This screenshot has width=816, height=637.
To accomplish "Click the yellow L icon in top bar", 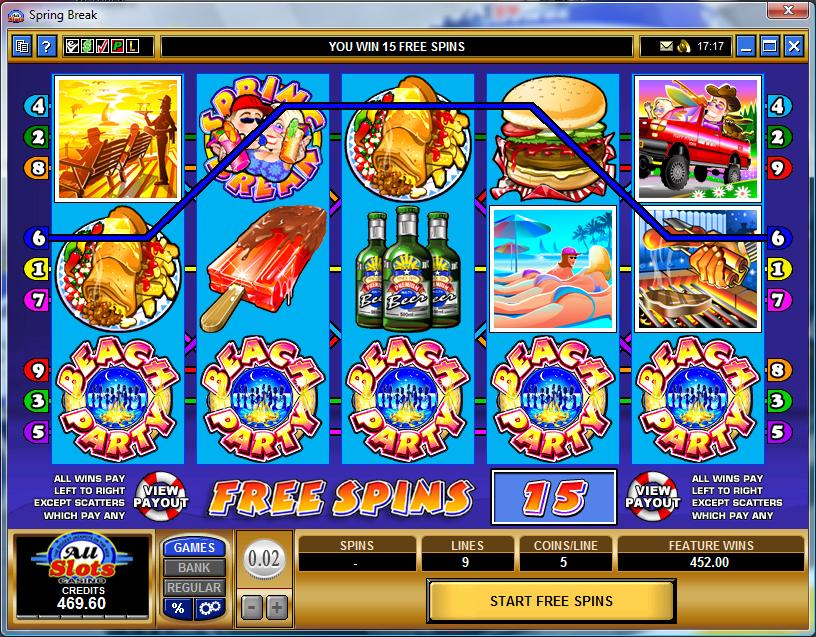I will pyautogui.click(x=133, y=47).
